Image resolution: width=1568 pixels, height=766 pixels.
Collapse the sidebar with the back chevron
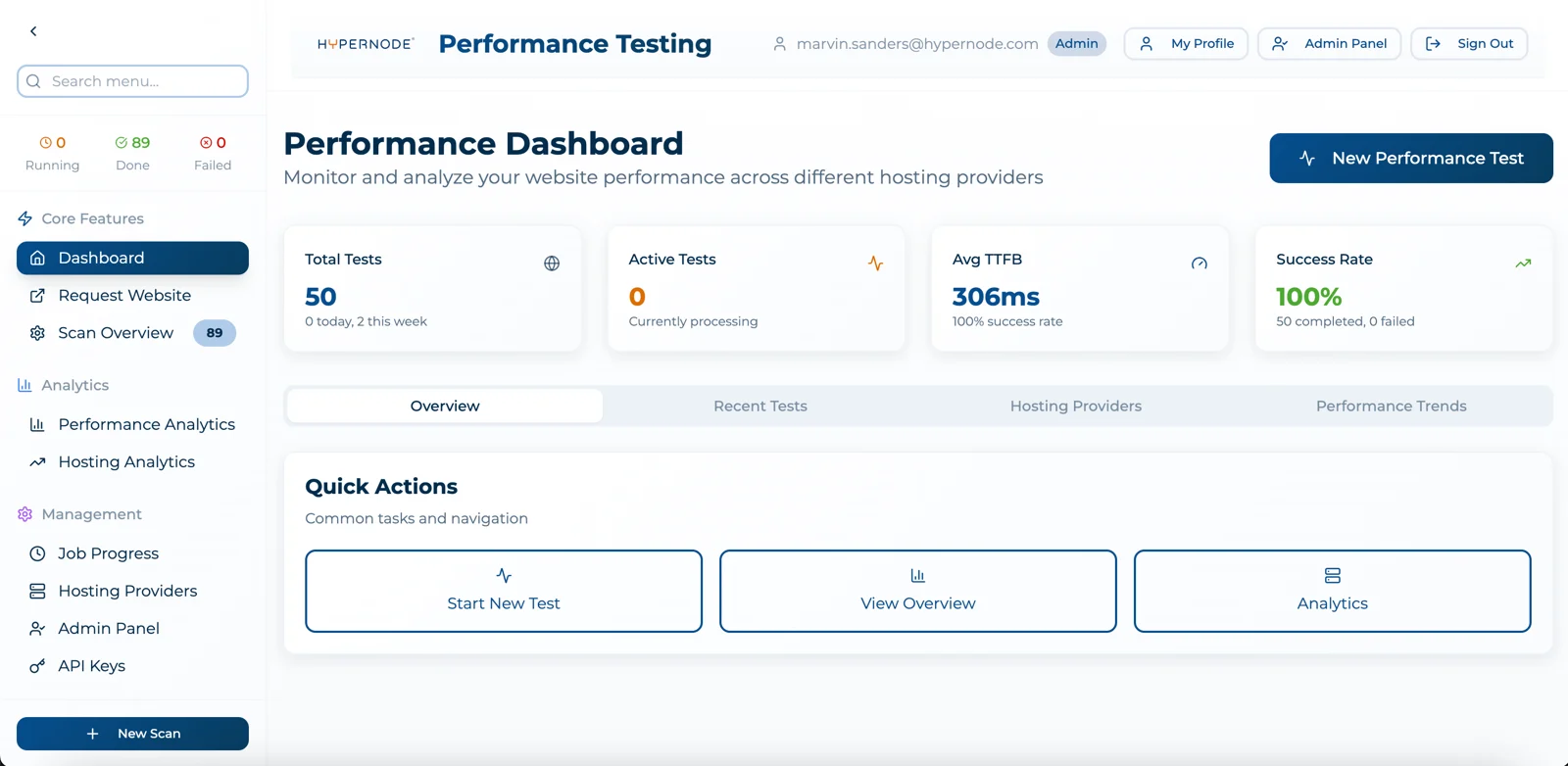[x=33, y=31]
